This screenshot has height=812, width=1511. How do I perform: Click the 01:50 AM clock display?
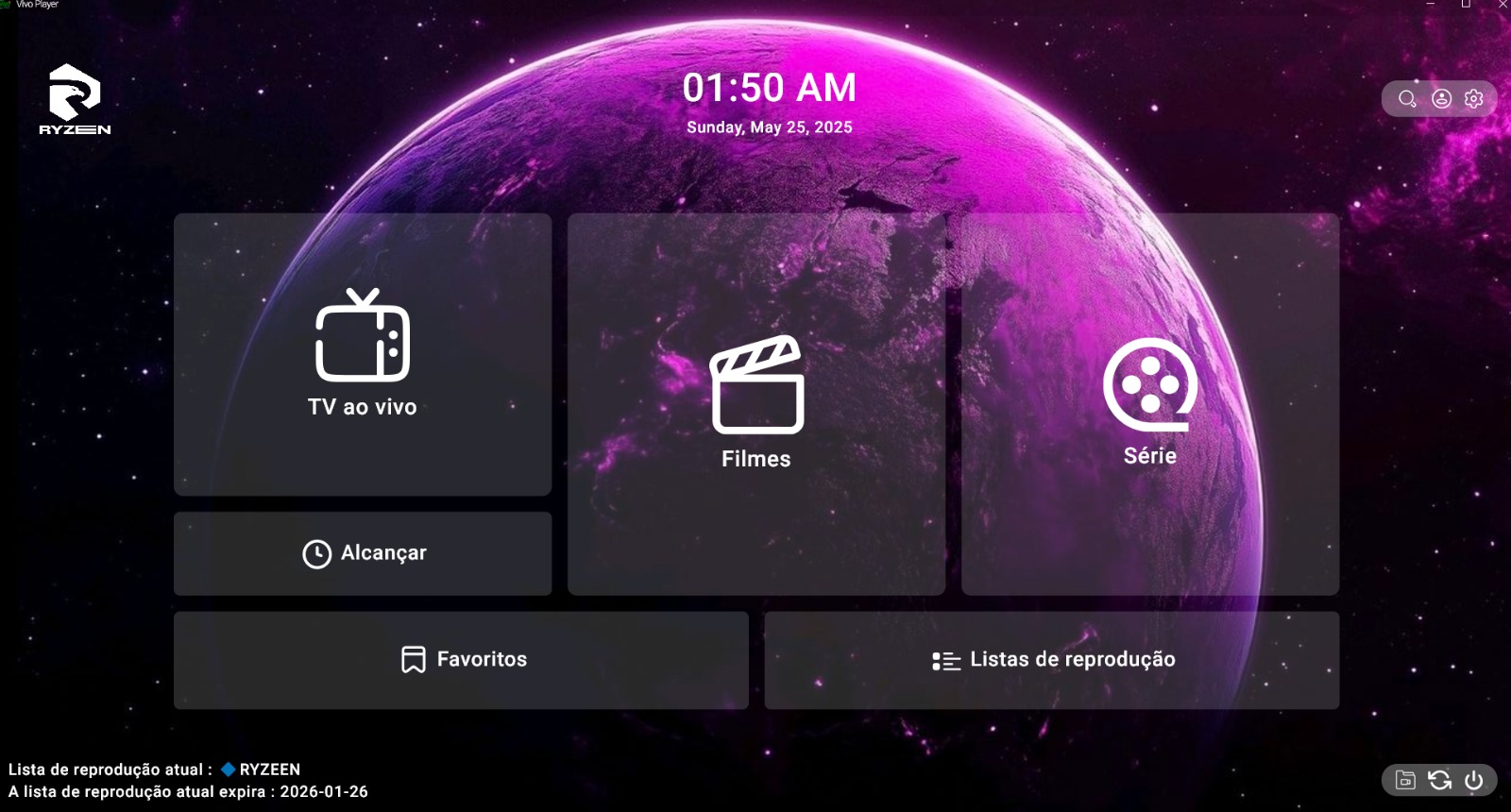[x=769, y=88]
